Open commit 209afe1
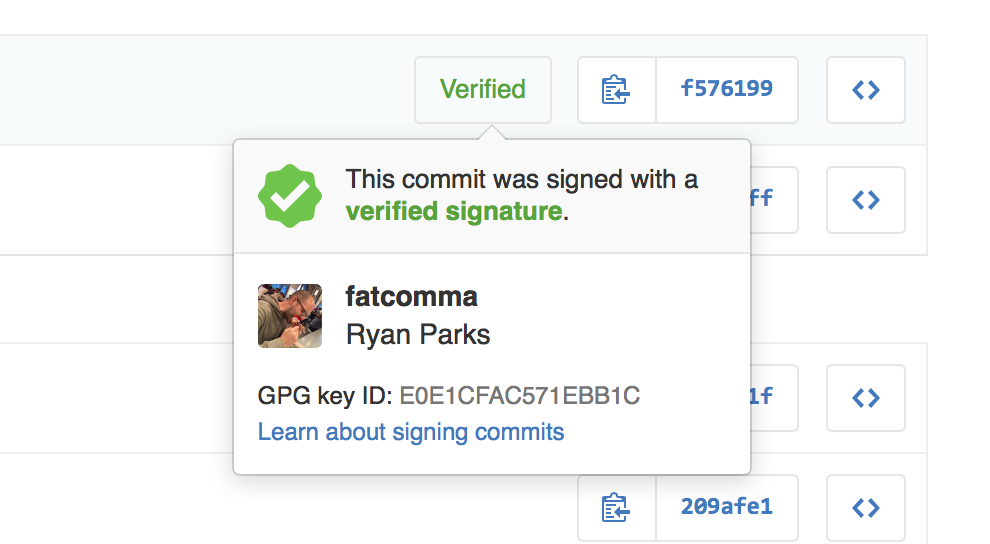990x544 pixels. 726,508
